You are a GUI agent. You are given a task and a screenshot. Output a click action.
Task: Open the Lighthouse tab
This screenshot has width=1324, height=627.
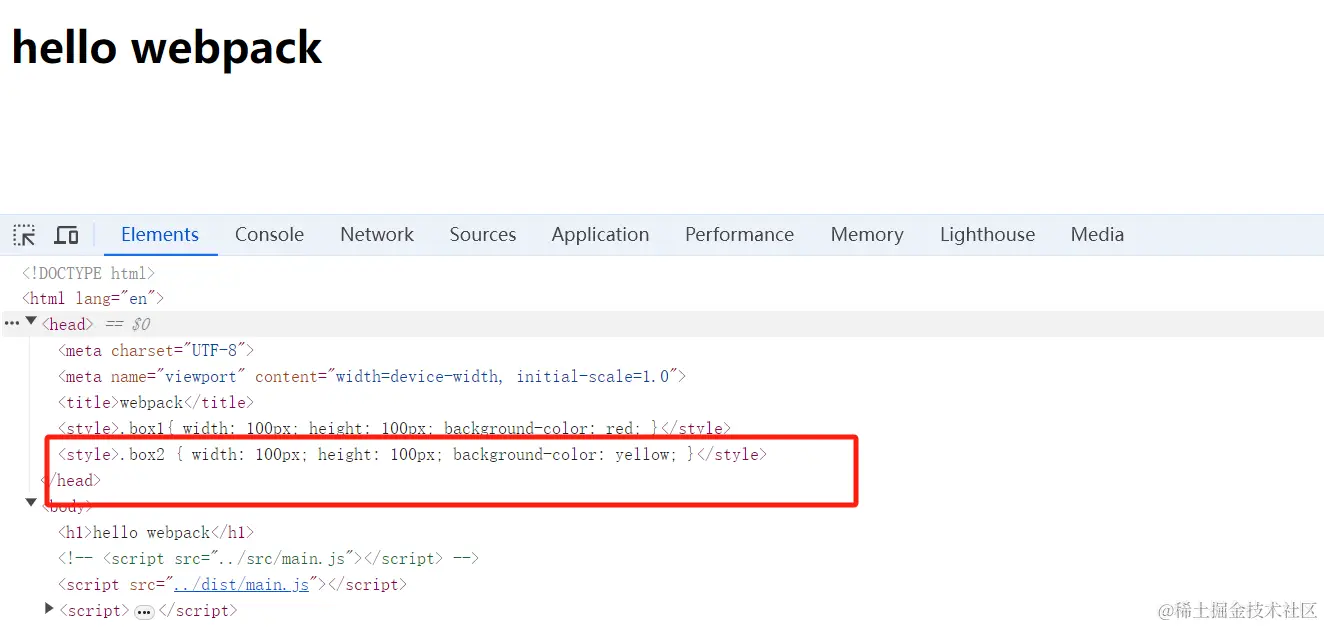[987, 235]
